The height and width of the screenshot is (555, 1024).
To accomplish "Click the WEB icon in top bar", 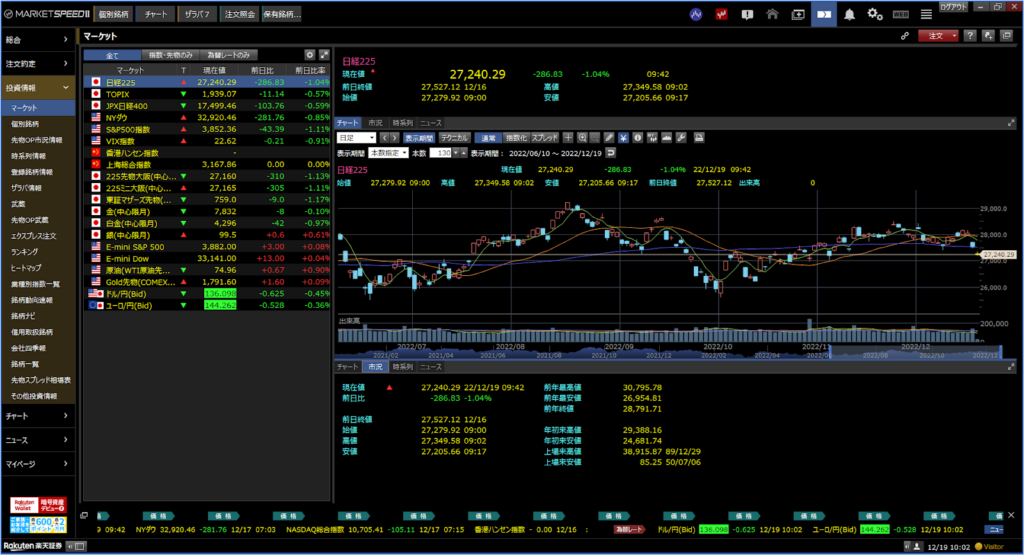I will click(901, 14).
